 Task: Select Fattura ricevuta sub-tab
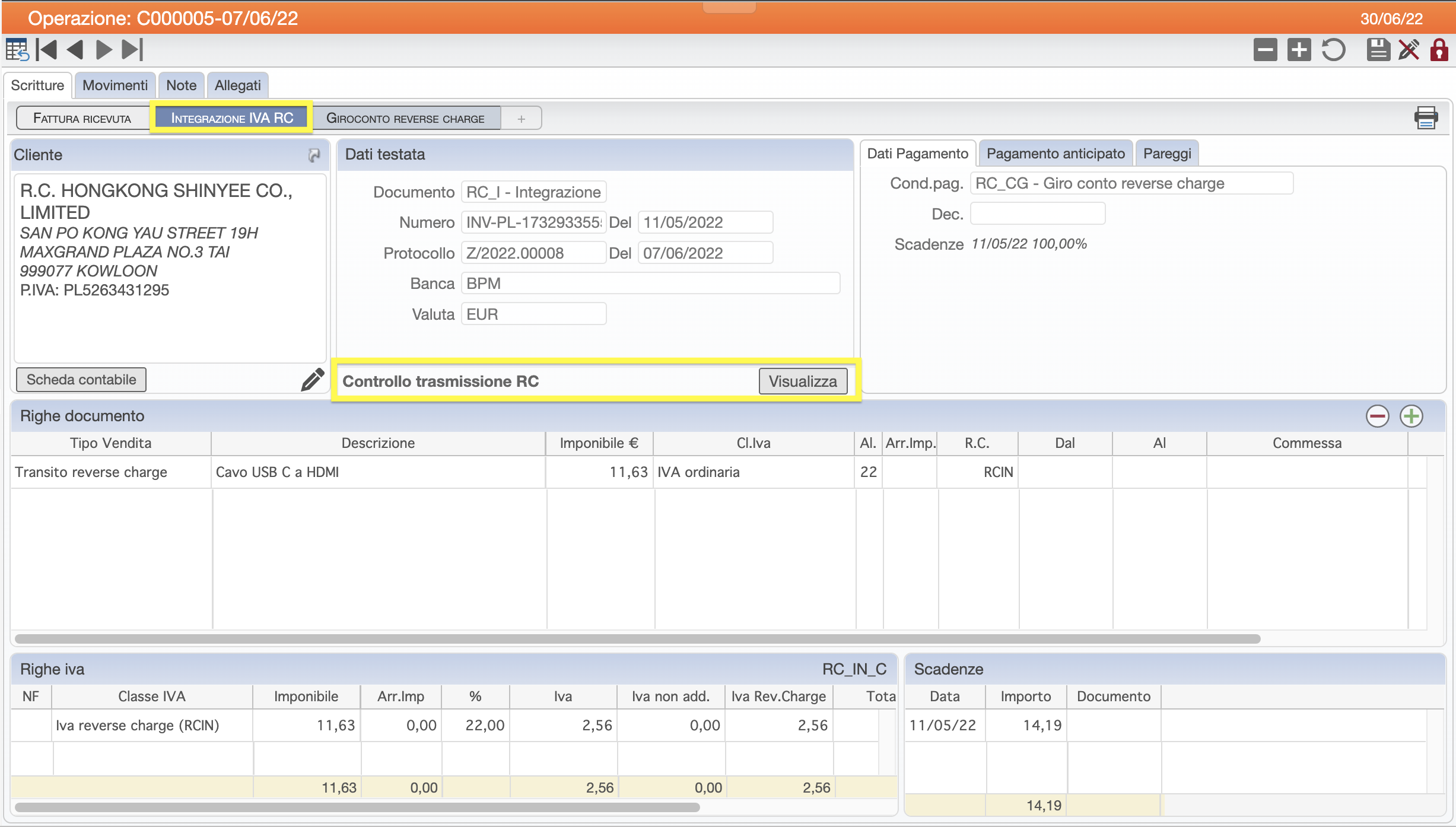click(x=82, y=118)
